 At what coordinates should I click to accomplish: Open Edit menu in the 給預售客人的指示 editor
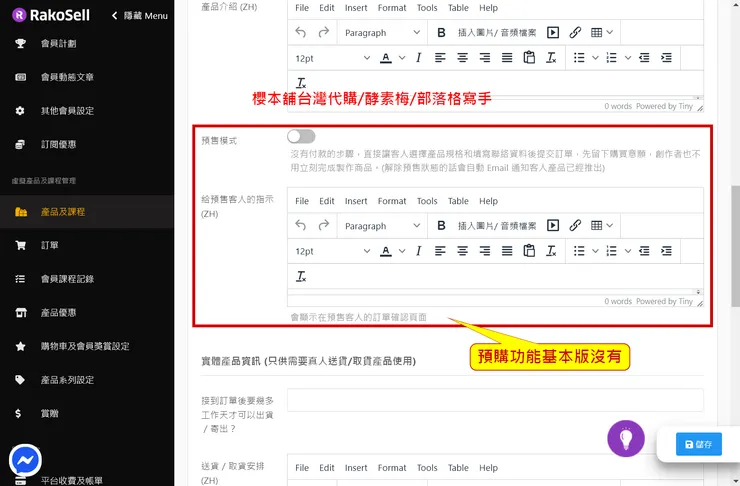[x=327, y=201]
